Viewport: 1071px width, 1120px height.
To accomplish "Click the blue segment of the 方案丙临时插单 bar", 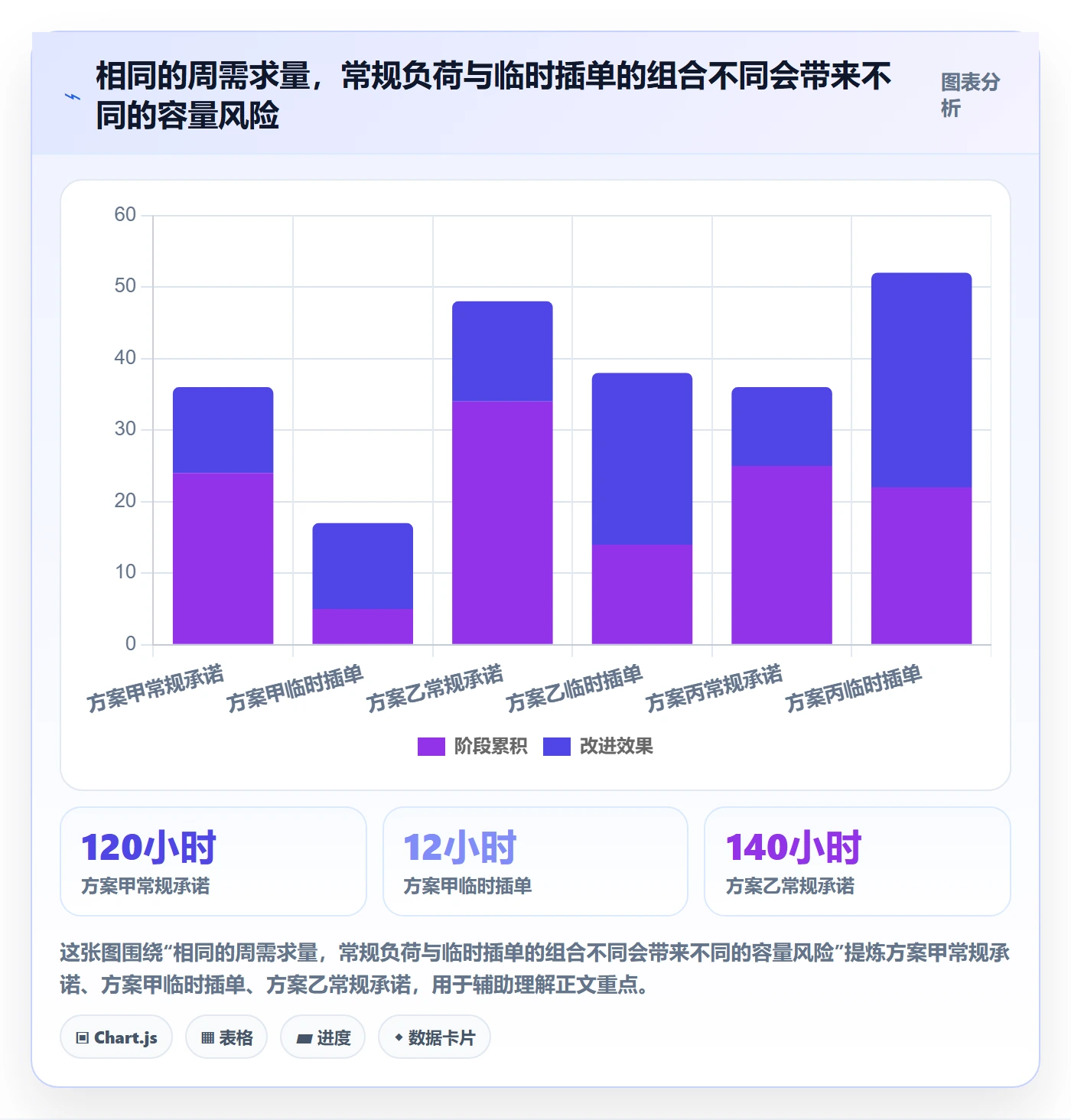I will (x=922, y=380).
